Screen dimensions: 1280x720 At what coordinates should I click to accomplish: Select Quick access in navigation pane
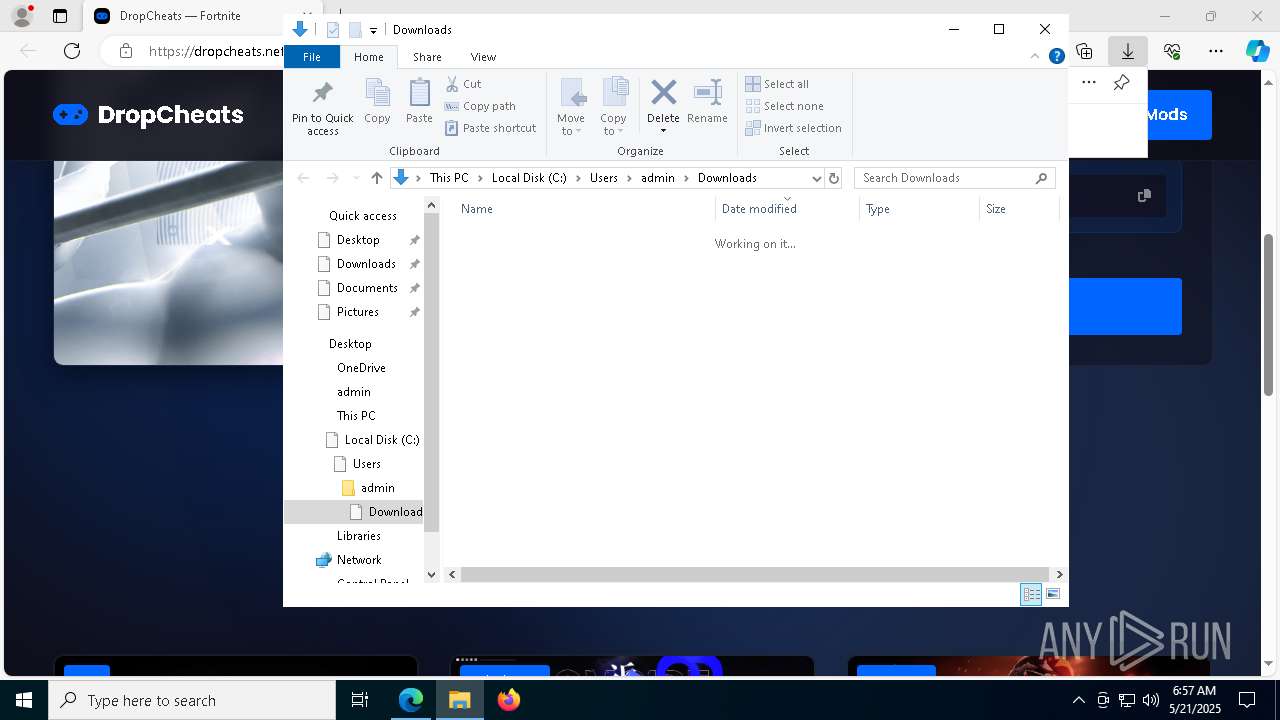point(362,216)
